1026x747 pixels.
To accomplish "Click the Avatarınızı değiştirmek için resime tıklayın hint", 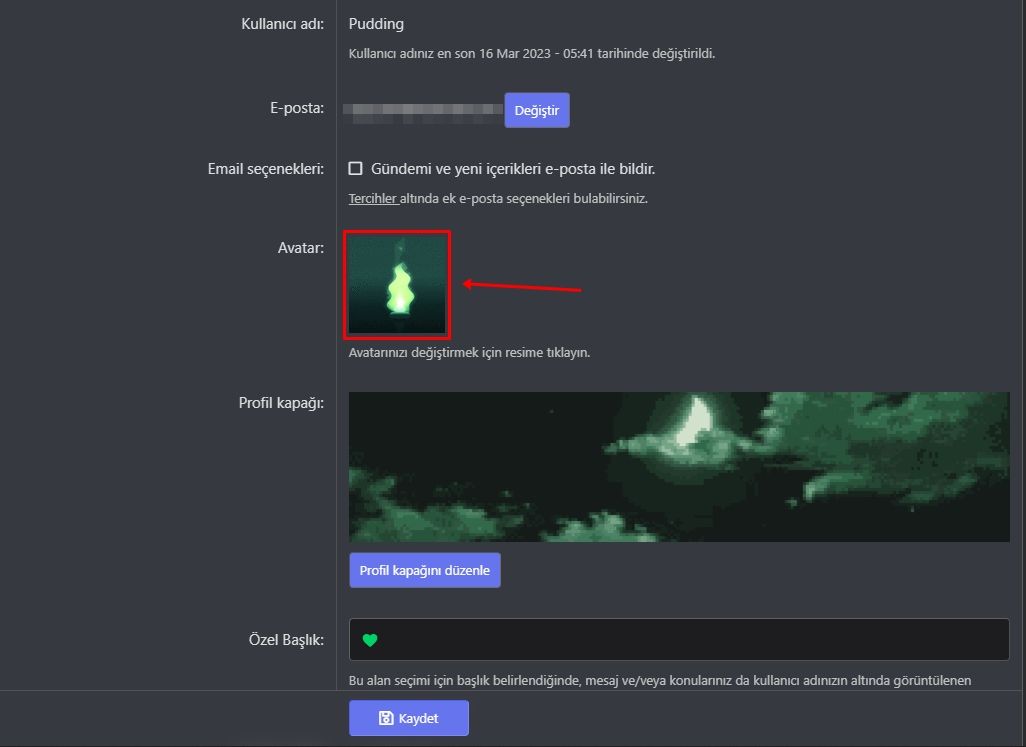I will coord(469,353).
